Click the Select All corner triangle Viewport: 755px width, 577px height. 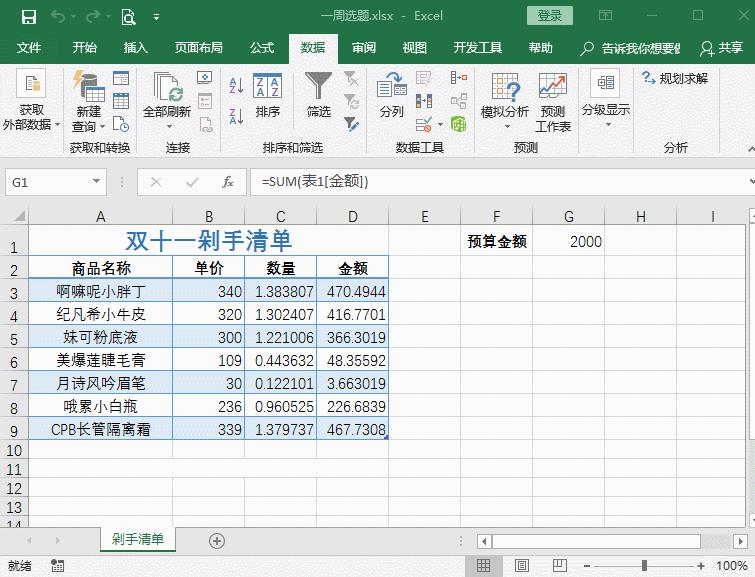(19, 216)
